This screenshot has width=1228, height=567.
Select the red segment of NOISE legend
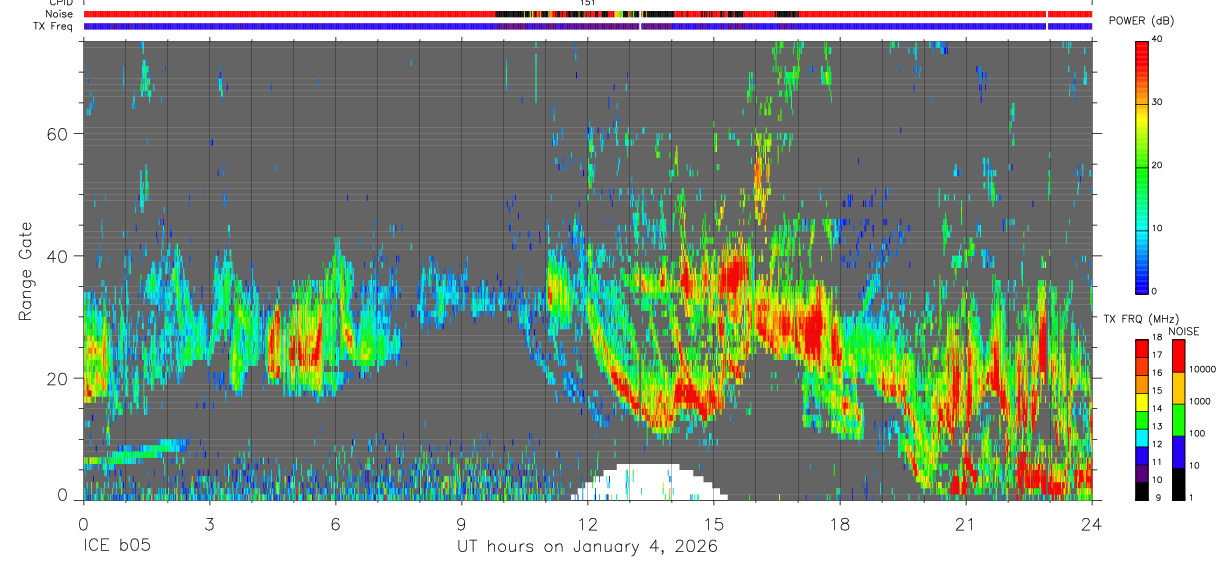click(x=1179, y=356)
